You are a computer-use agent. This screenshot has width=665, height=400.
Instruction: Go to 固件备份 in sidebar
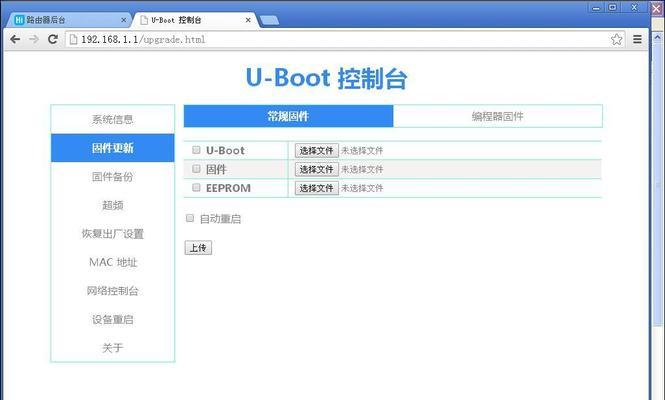click(x=112, y=176)
